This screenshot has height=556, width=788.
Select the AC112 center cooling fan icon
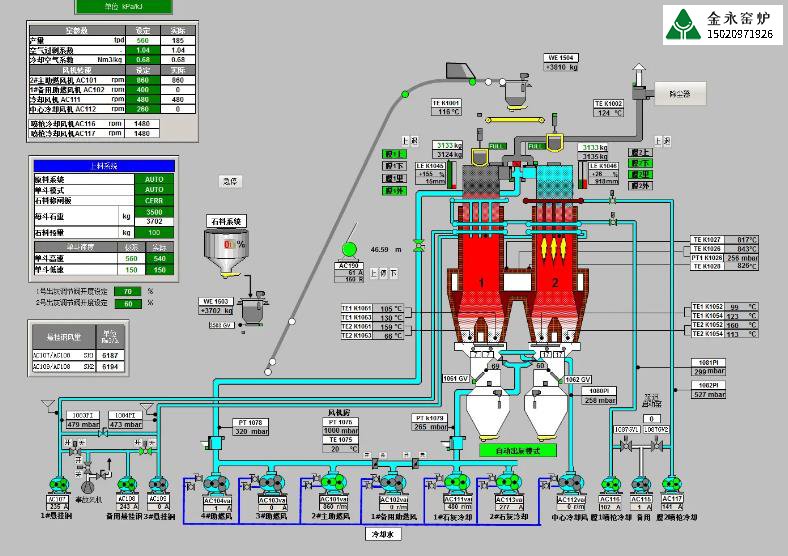pos(570,479)
